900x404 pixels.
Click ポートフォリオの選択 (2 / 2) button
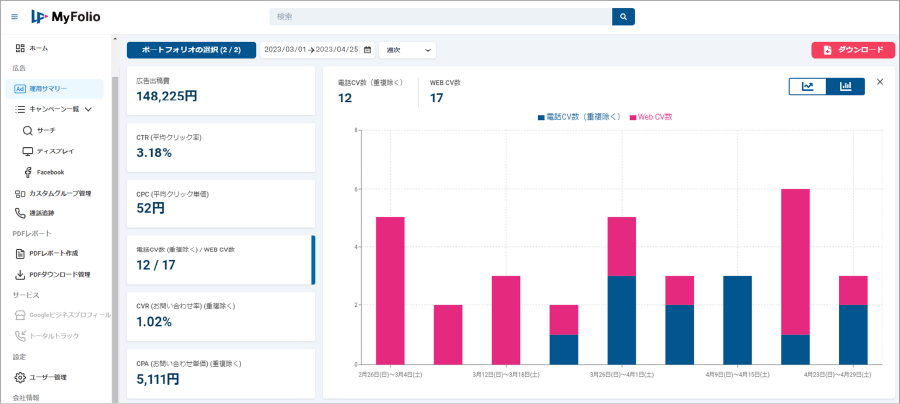coord(191,50)
